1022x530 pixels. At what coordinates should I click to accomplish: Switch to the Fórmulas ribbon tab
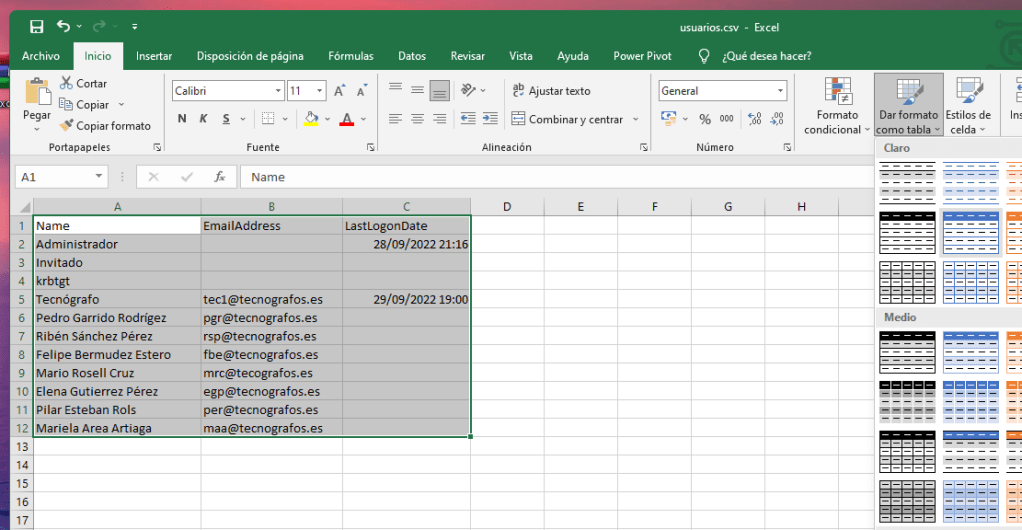click(350, 56)
